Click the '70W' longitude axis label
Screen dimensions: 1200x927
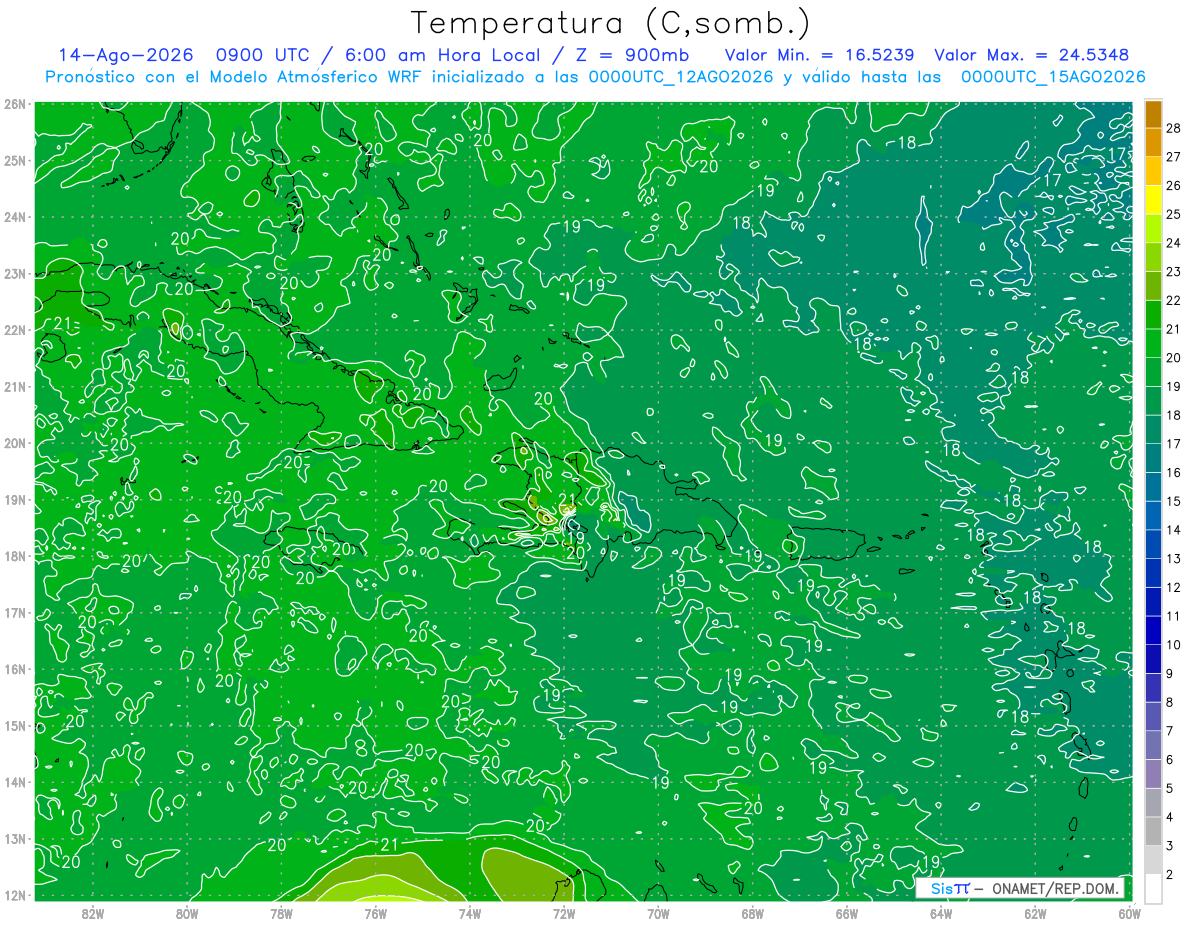tap(658, 913)
